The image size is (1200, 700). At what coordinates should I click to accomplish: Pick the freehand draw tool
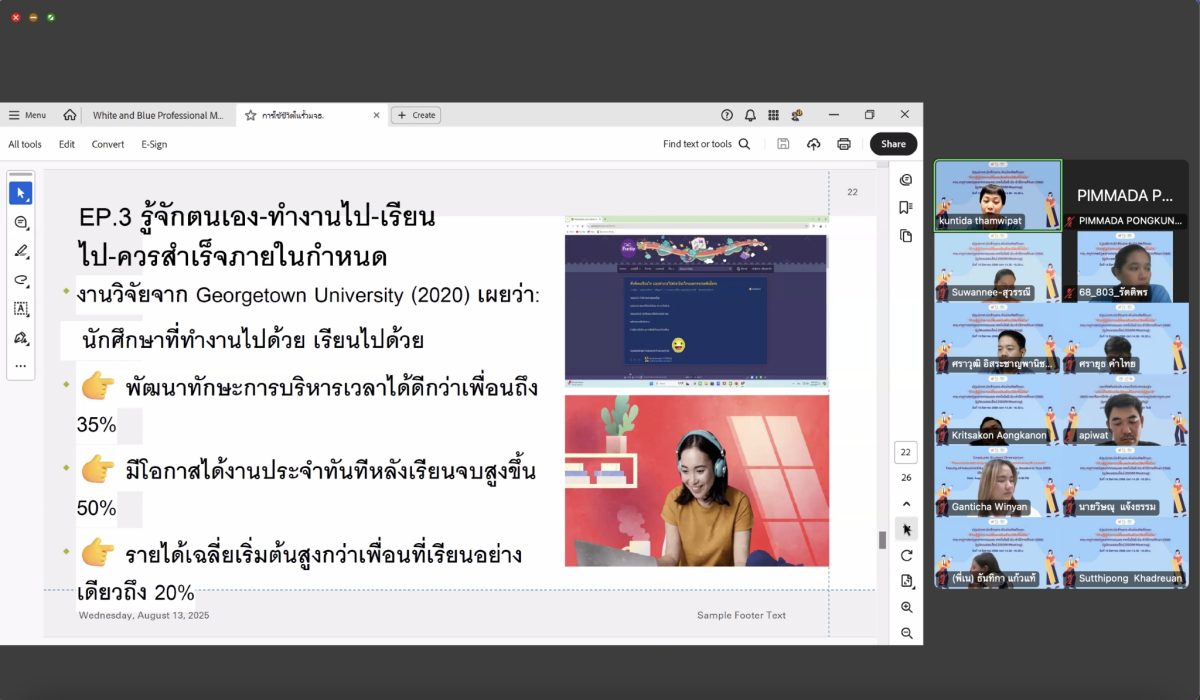click(20, 280)
